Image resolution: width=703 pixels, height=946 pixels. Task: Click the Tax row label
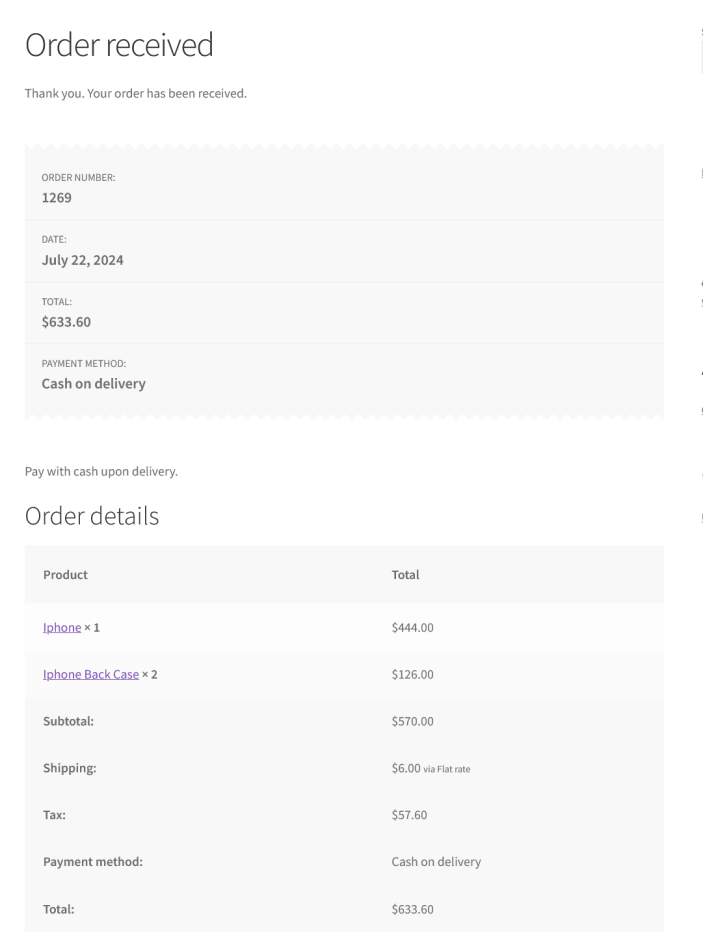(x=54, y=814)
